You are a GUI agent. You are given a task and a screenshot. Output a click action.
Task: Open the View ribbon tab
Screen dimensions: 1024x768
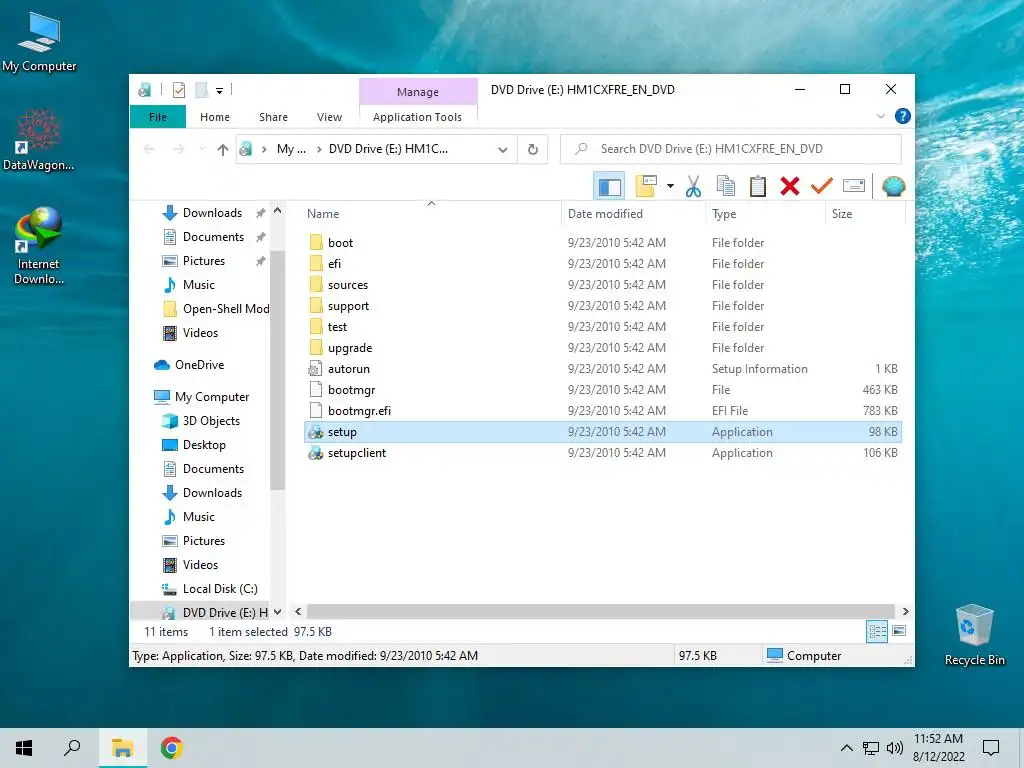click(329, 117)
